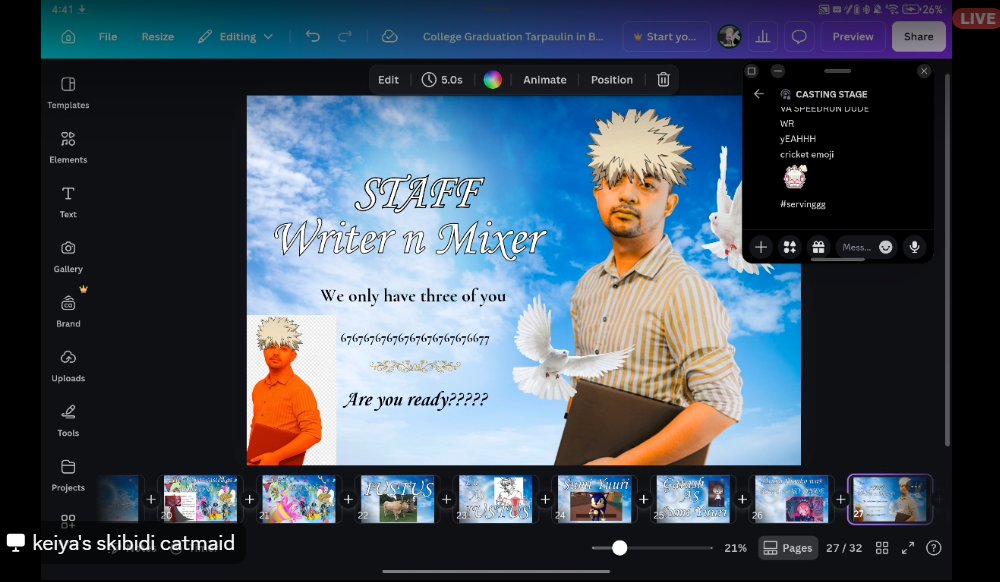Open the File menu
1000x582 pixels.
[108, 37]
